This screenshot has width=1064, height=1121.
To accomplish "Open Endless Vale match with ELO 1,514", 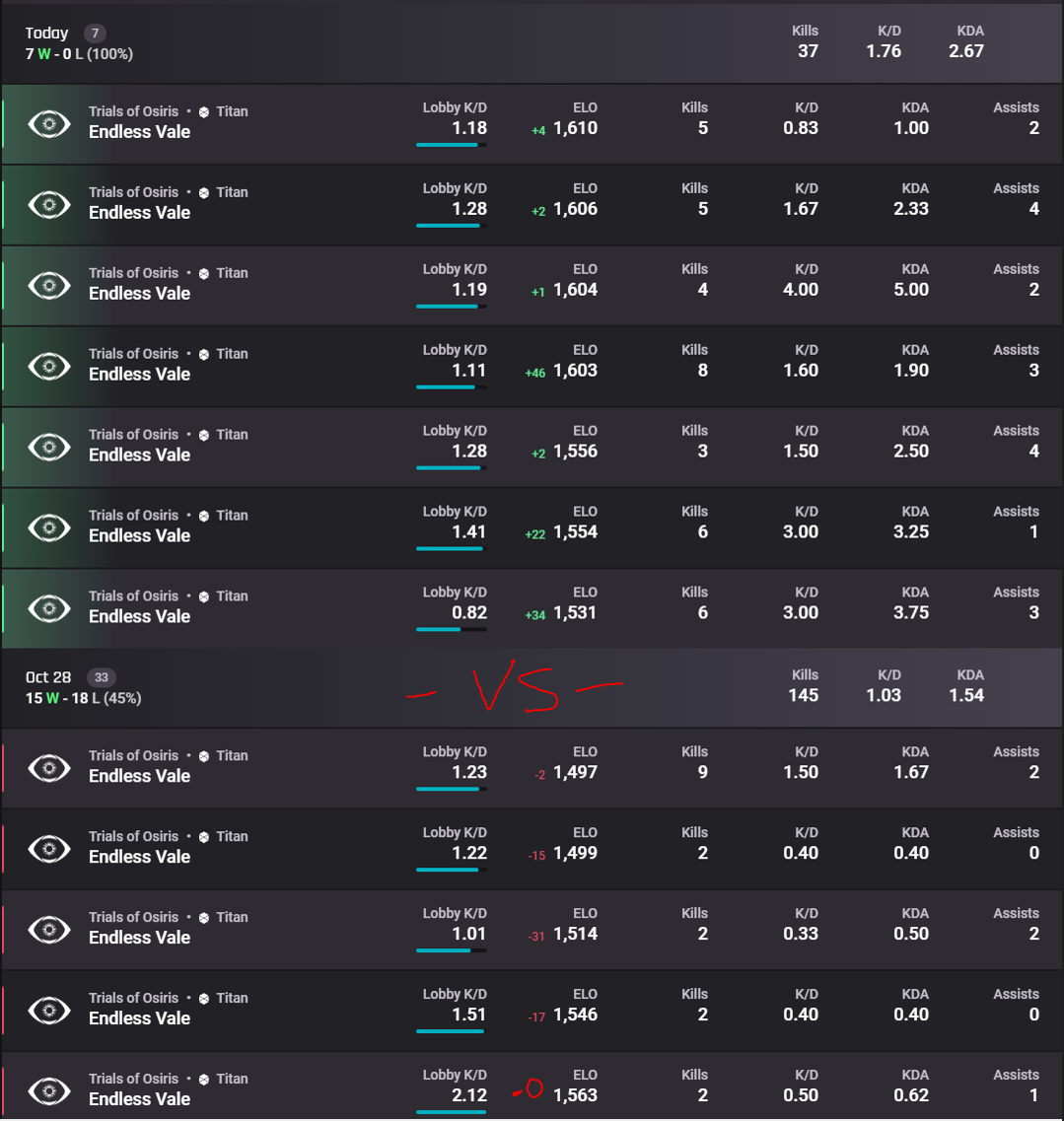I will [x=532, y=930].
